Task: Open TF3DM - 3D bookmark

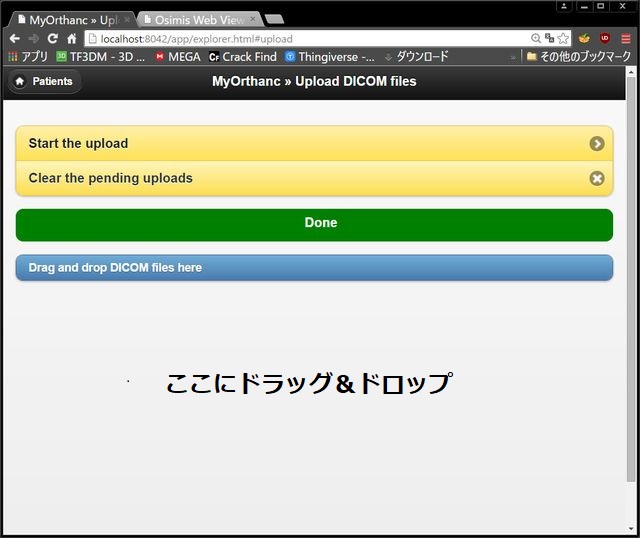Action: [x=100, y=57]
